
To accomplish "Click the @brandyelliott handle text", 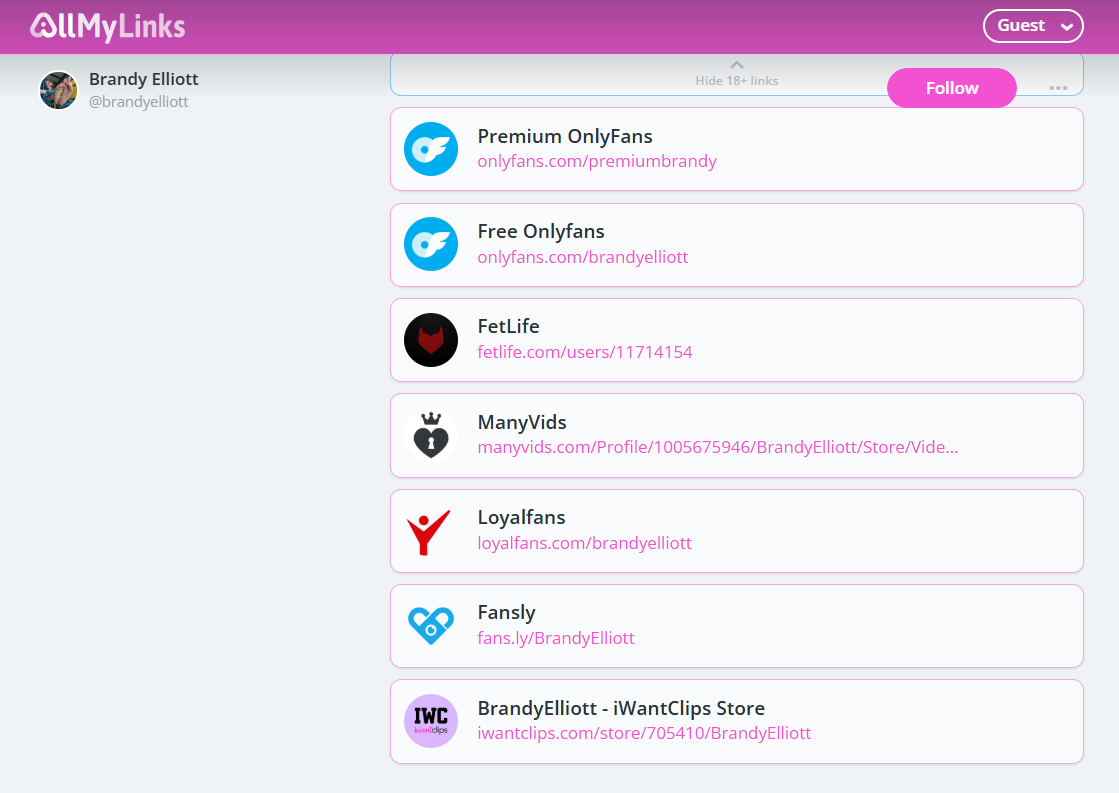I will (x=138, y=102).
